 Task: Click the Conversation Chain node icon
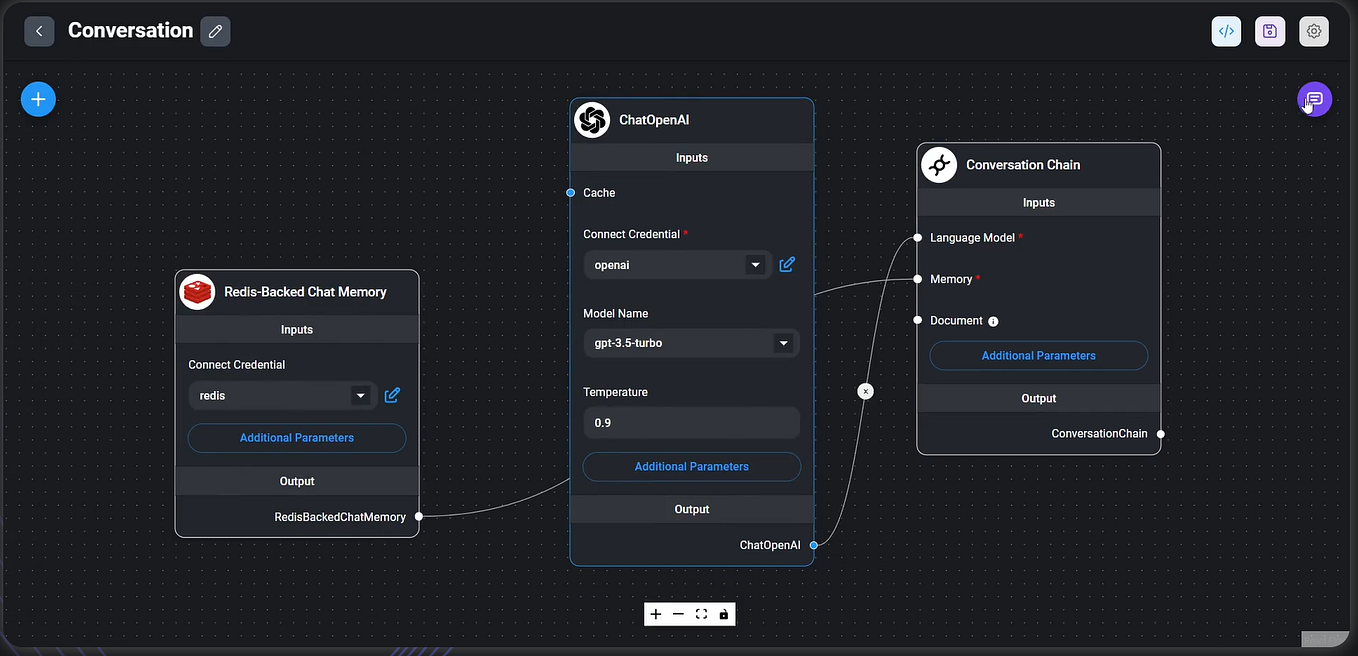(938, 164)
